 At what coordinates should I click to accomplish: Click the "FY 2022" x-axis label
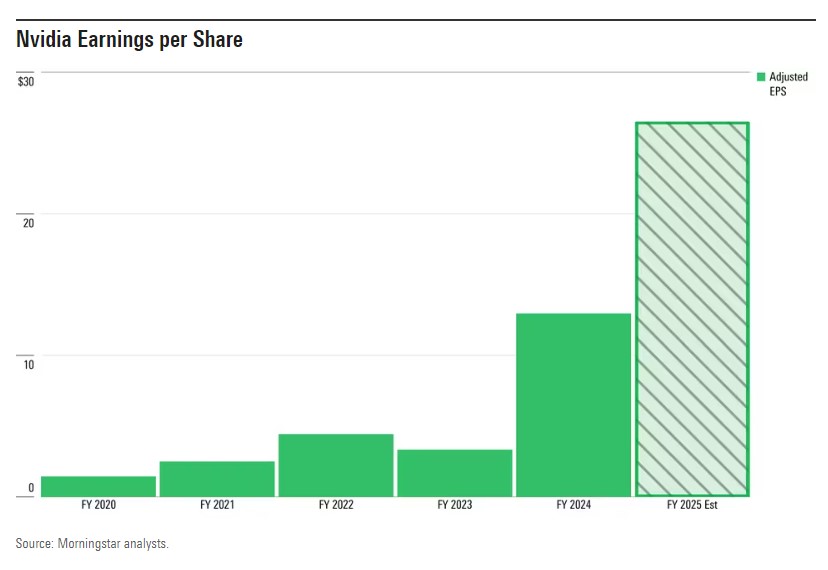click(336, 505)
